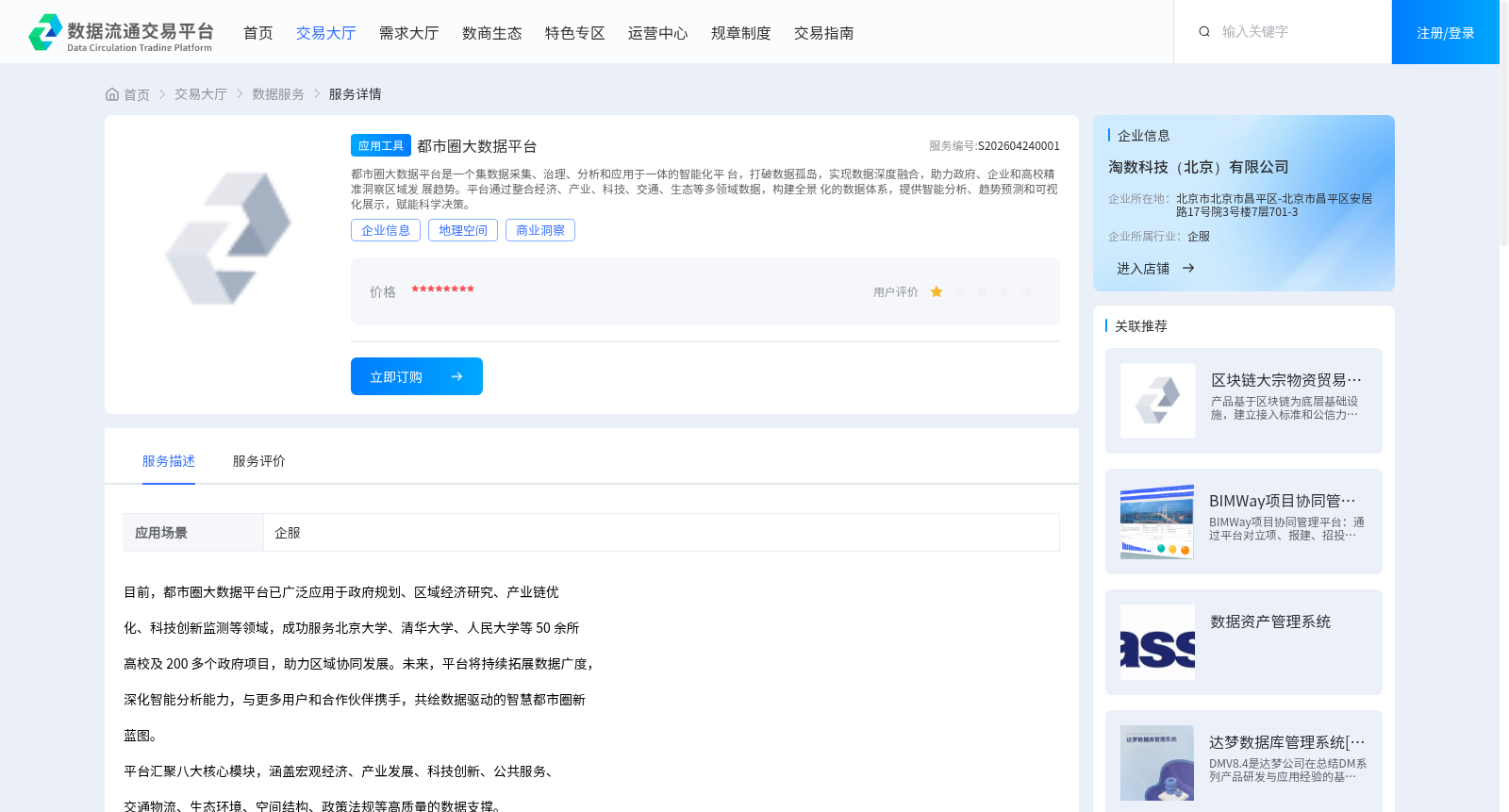Go to 首页 in top navigation
Viewport: 1509px width, 812px height.
pyautogui.click(x=258, y=33)
